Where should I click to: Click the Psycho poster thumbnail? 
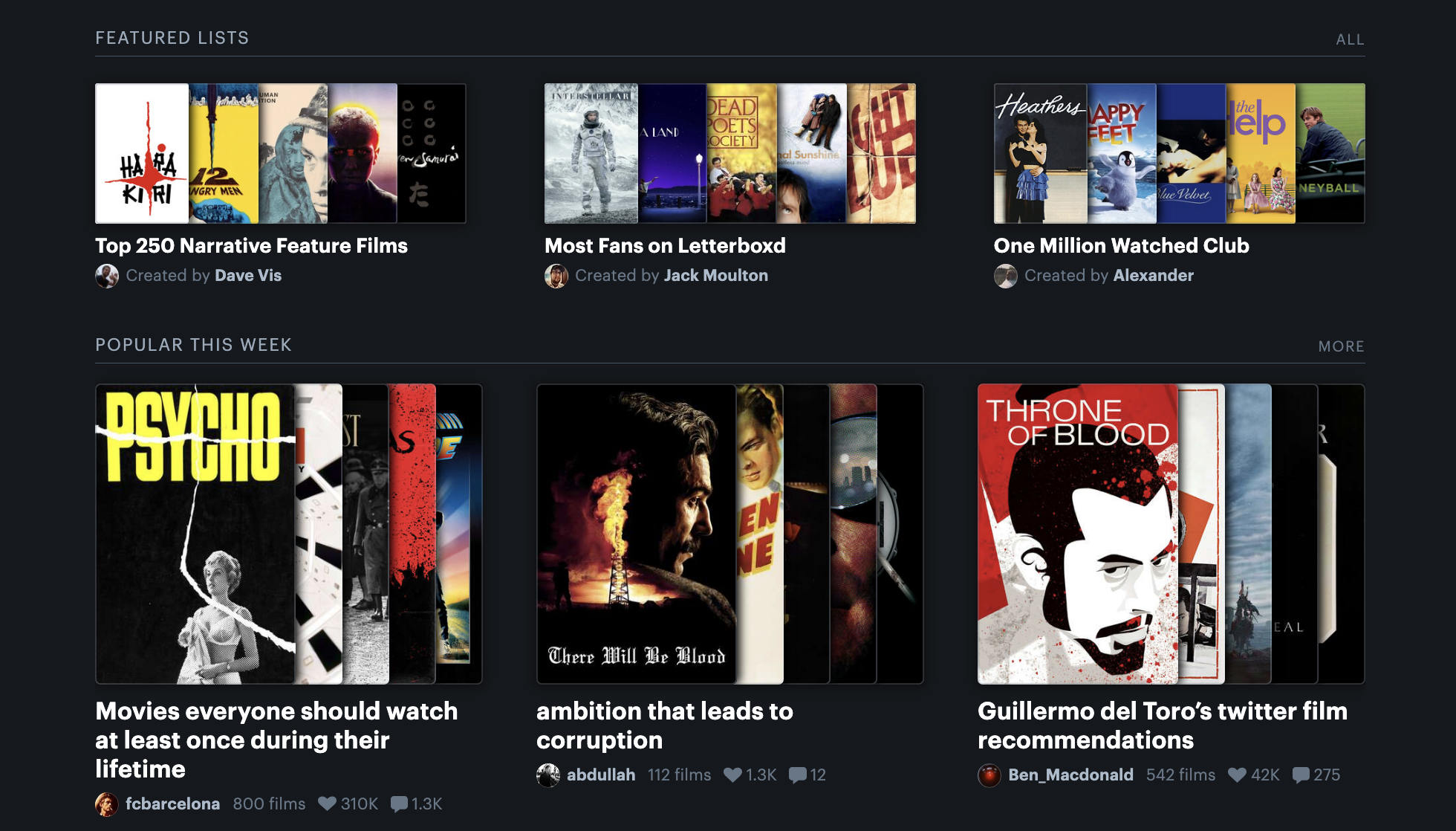(195, 533)
